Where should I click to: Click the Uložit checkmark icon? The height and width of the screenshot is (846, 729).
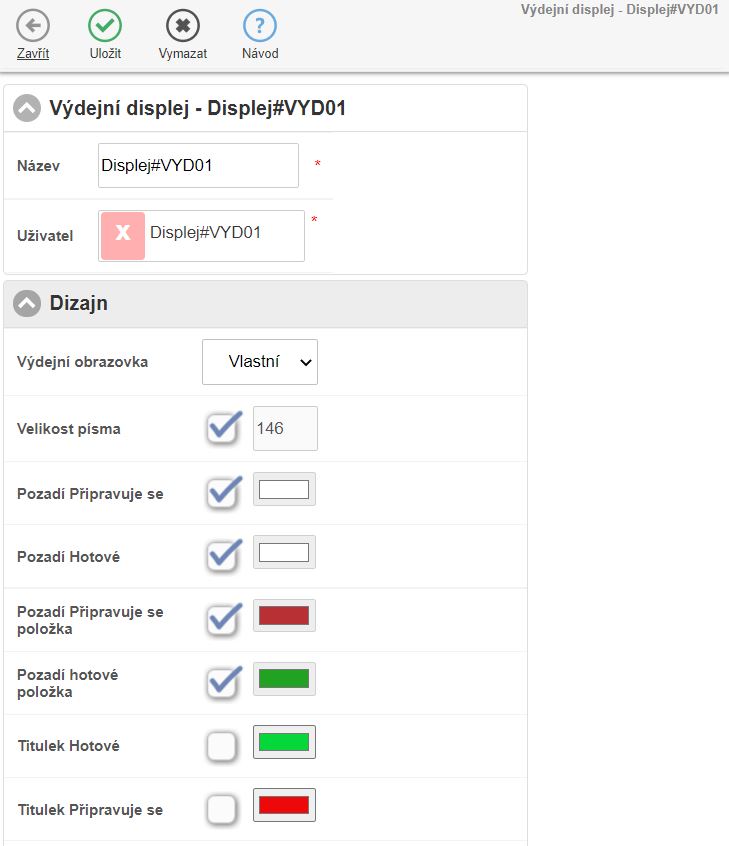[x=105, y=25]
